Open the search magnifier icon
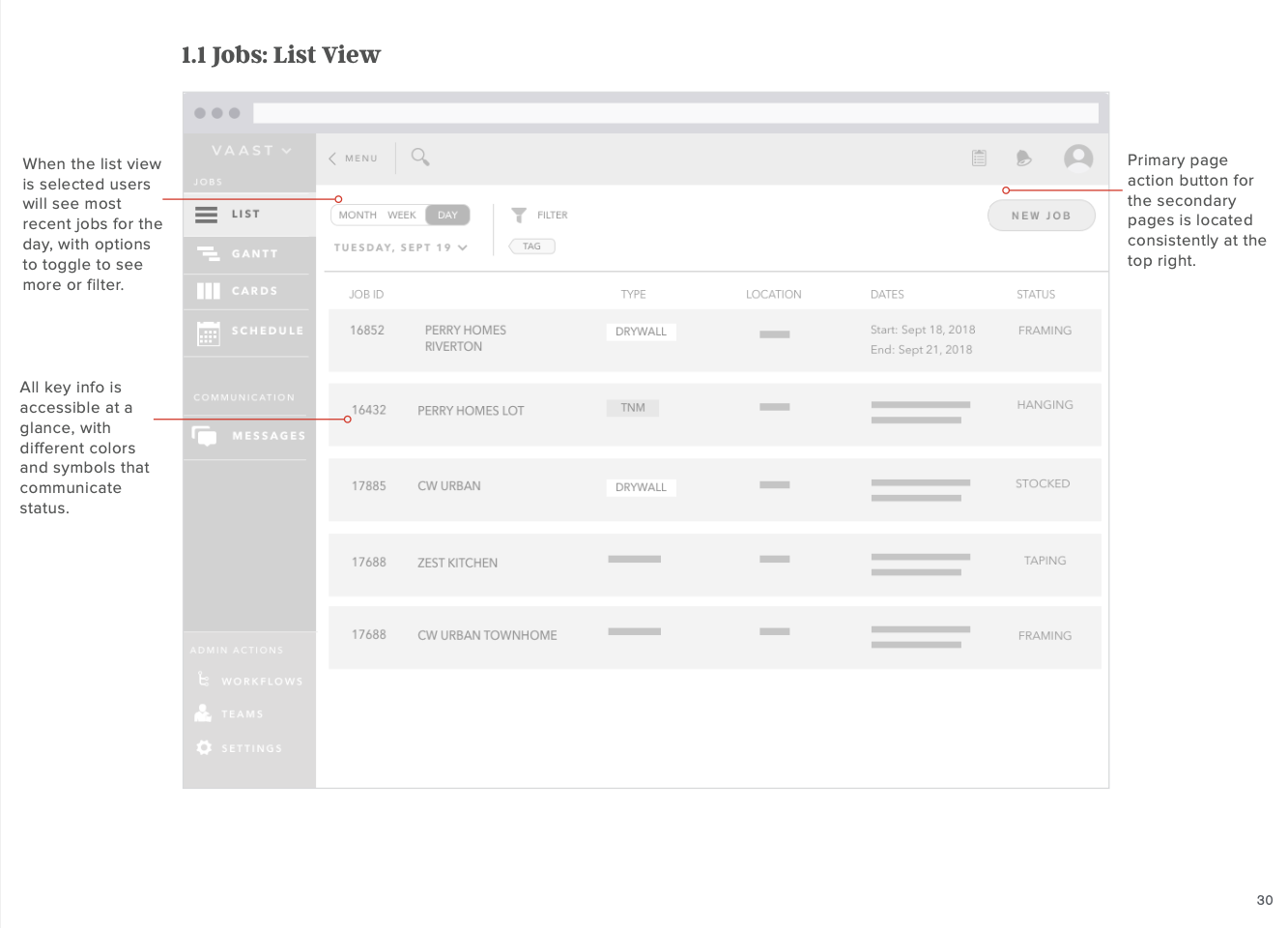 (x=420, y=157)
